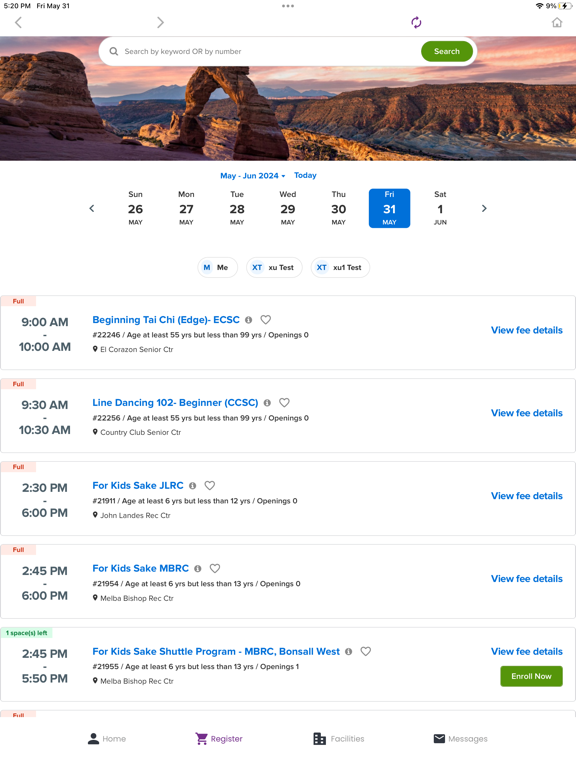View fee details for For Kids Sake MBRC
The image size is (576, 768).
[527, 578]
